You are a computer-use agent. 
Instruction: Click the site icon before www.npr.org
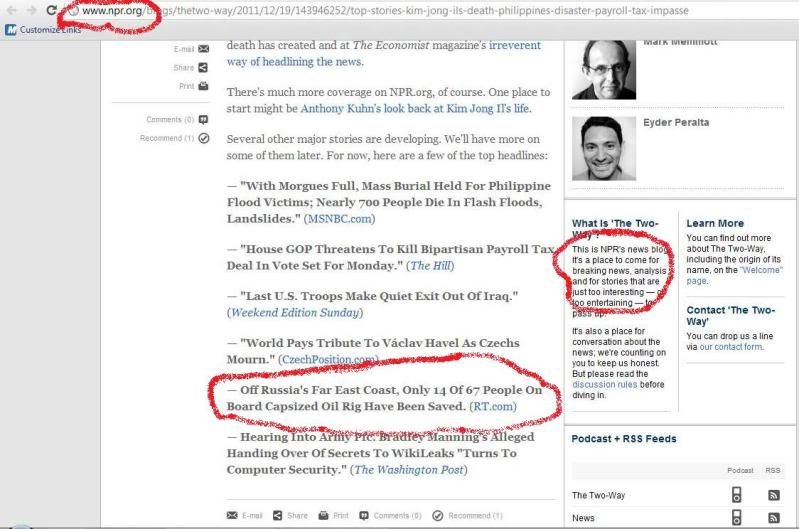74,11
